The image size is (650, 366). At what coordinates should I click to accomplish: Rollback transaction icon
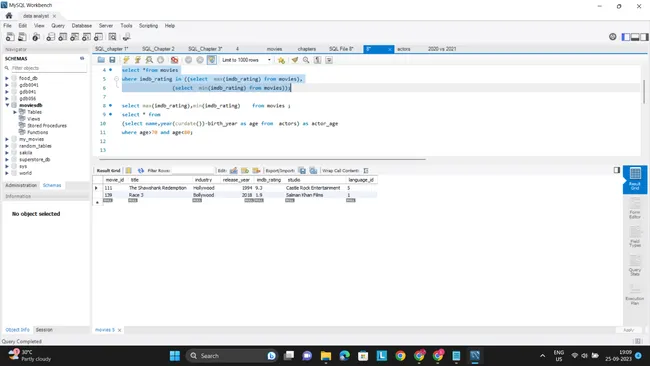(x=200, y=60)
